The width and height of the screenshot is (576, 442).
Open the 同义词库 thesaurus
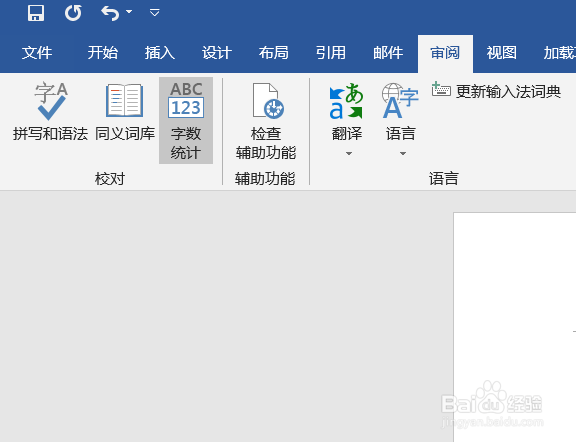click(125, 112)
